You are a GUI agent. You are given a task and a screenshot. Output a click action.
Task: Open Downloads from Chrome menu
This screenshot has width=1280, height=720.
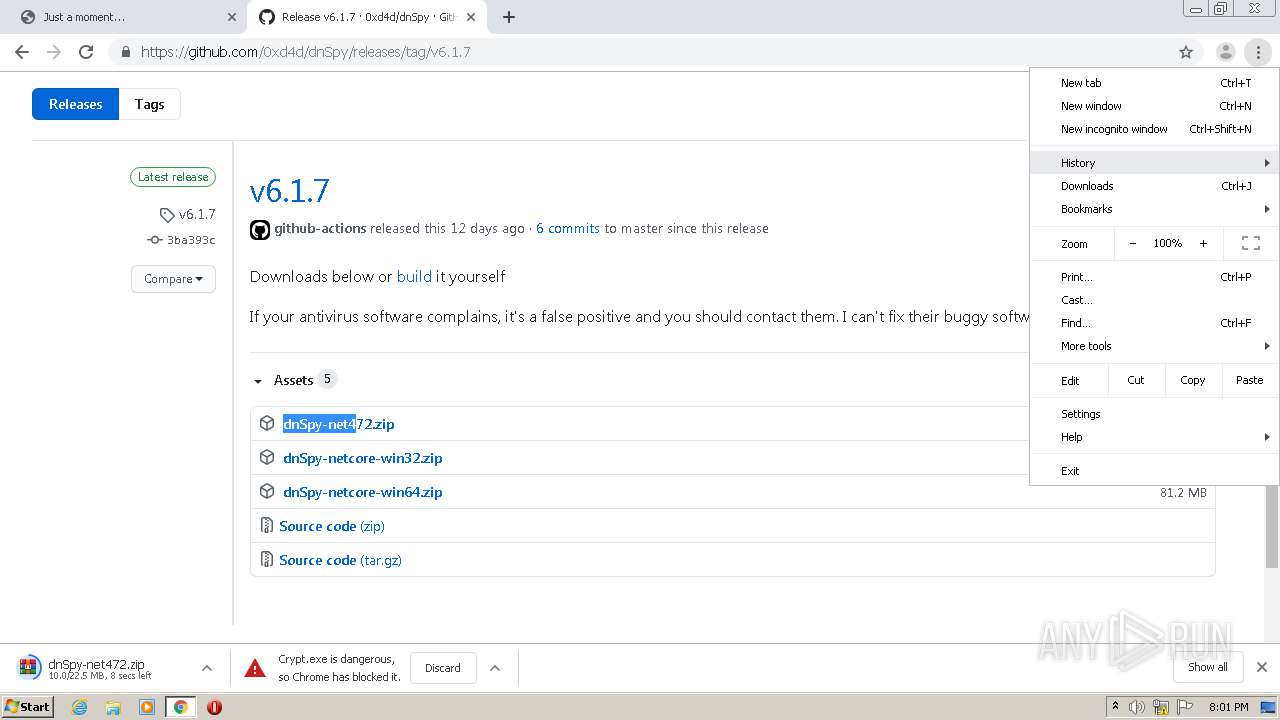[1154, 186]
